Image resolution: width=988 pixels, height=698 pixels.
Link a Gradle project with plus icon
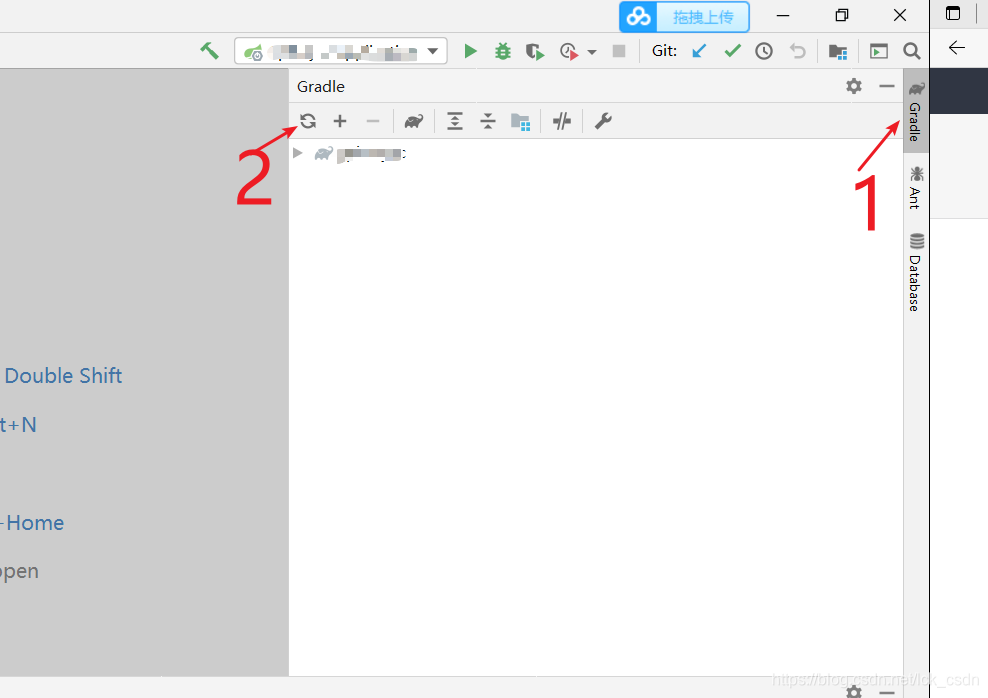coord(340,121)
